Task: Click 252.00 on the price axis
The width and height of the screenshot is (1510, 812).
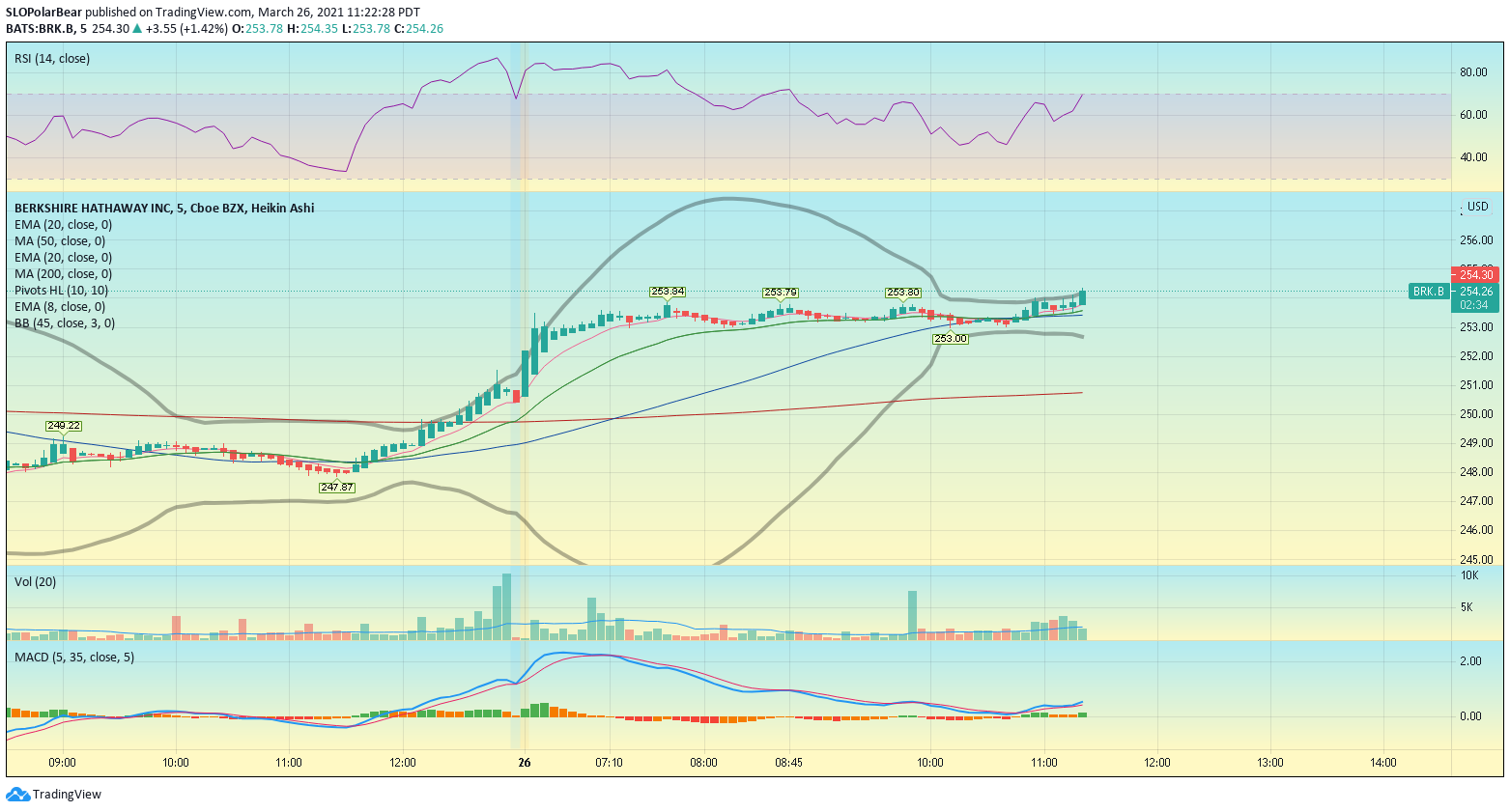Action: click(1476, 356)
